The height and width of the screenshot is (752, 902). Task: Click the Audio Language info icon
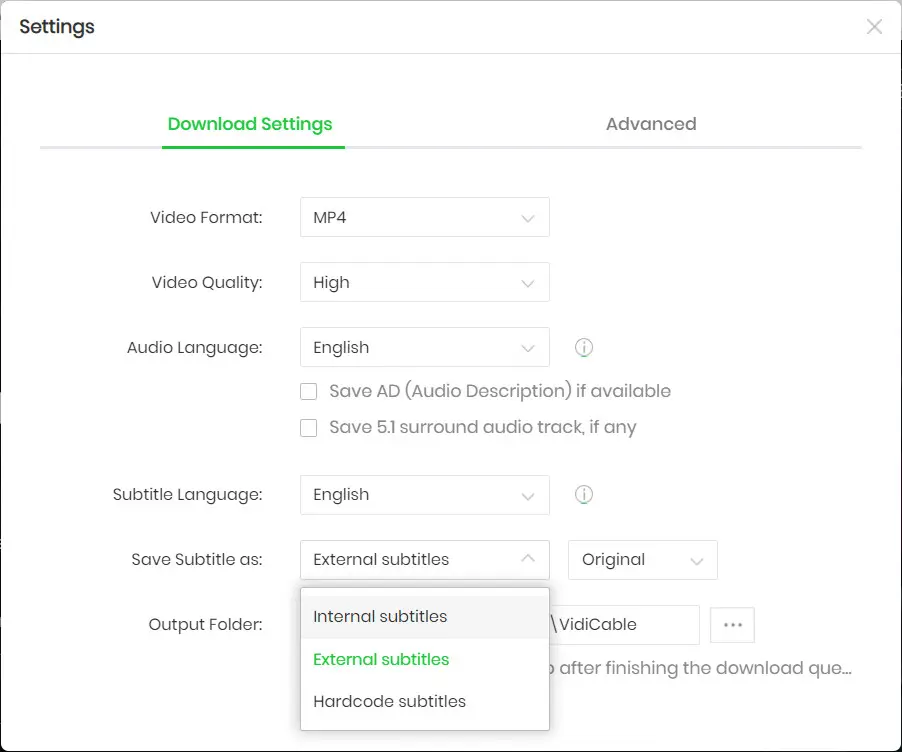click(x=583, y=348)
